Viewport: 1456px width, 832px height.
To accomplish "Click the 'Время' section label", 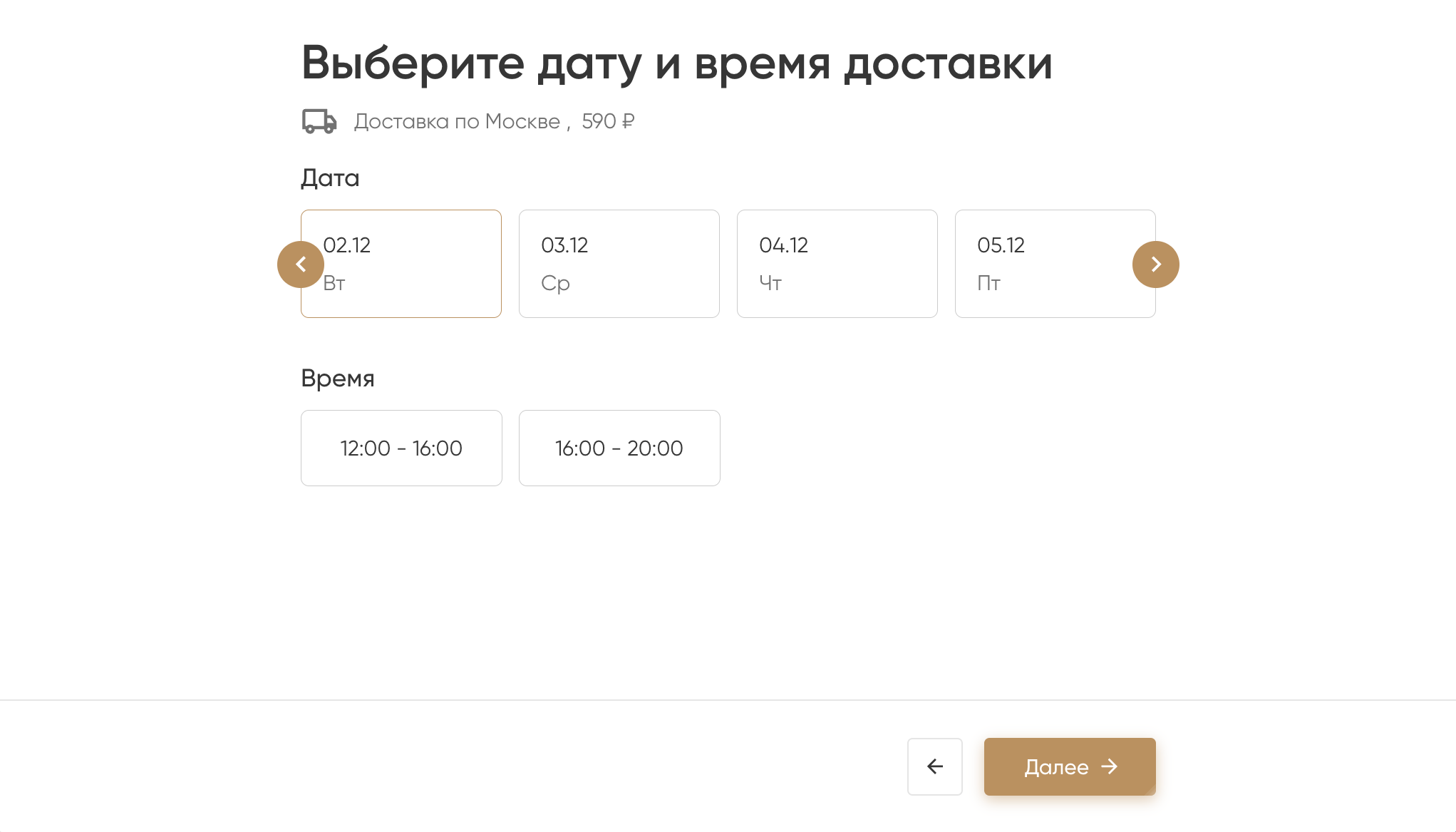I will (337, 378).
